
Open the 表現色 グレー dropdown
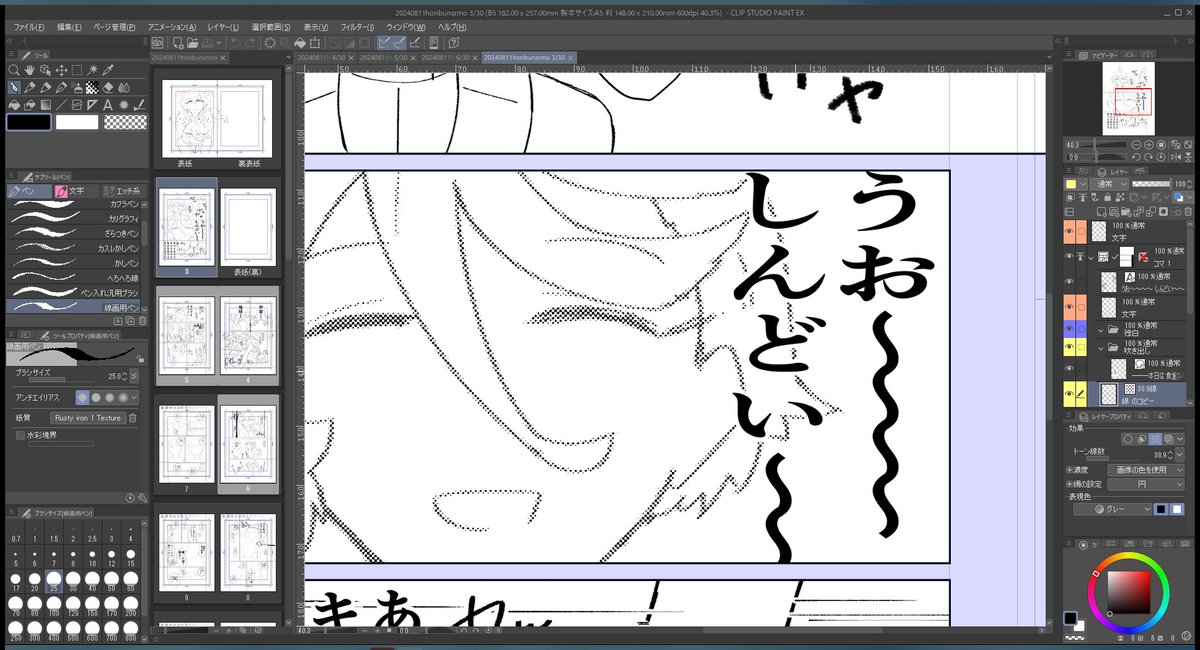(x=1113, y=509)
